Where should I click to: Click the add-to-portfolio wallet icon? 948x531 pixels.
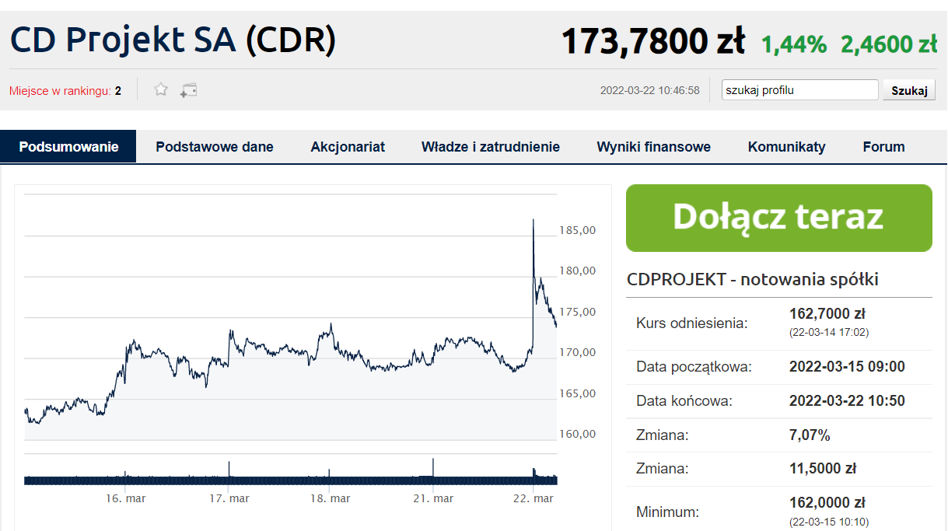[188, 90]
